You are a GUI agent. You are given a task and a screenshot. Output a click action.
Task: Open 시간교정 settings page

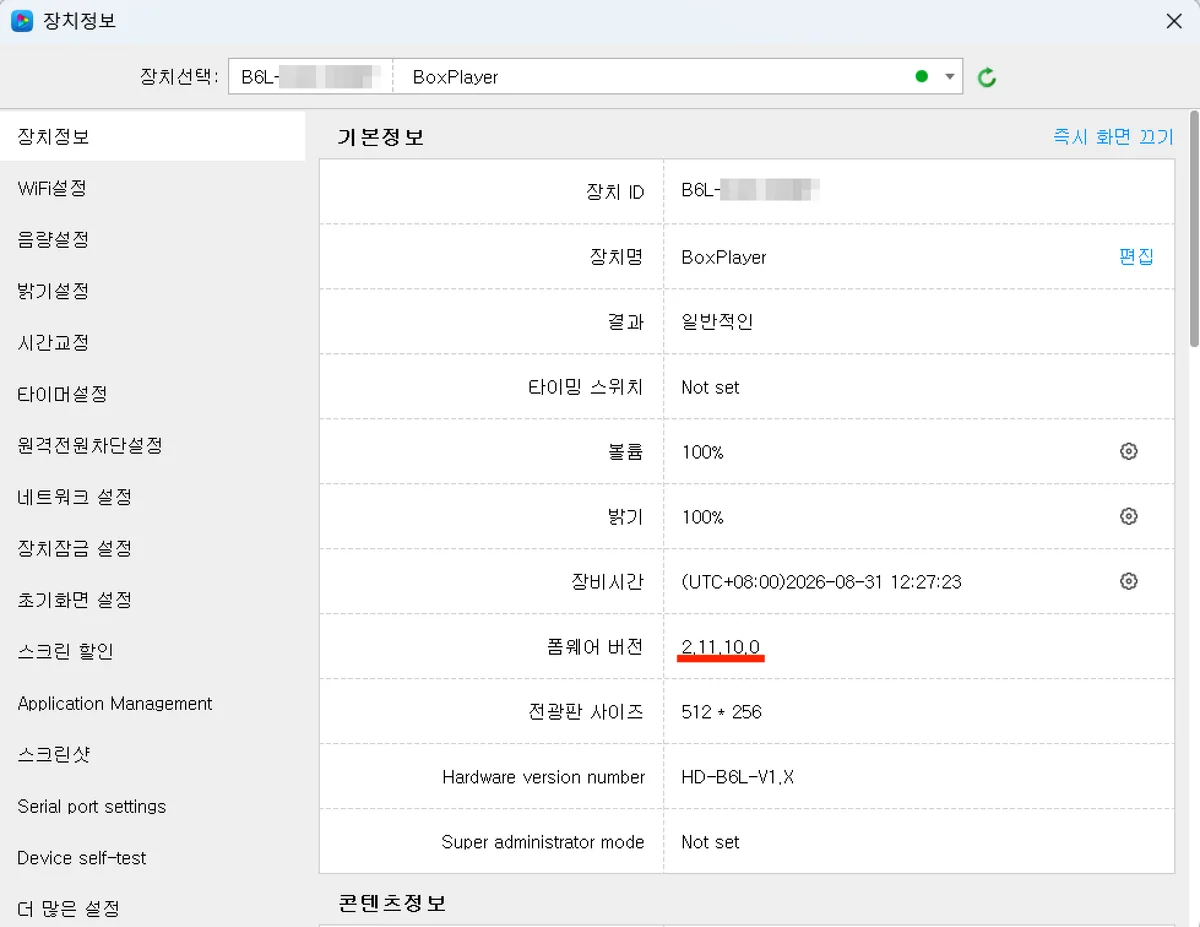pyautogui.click(x=53, y=342)
